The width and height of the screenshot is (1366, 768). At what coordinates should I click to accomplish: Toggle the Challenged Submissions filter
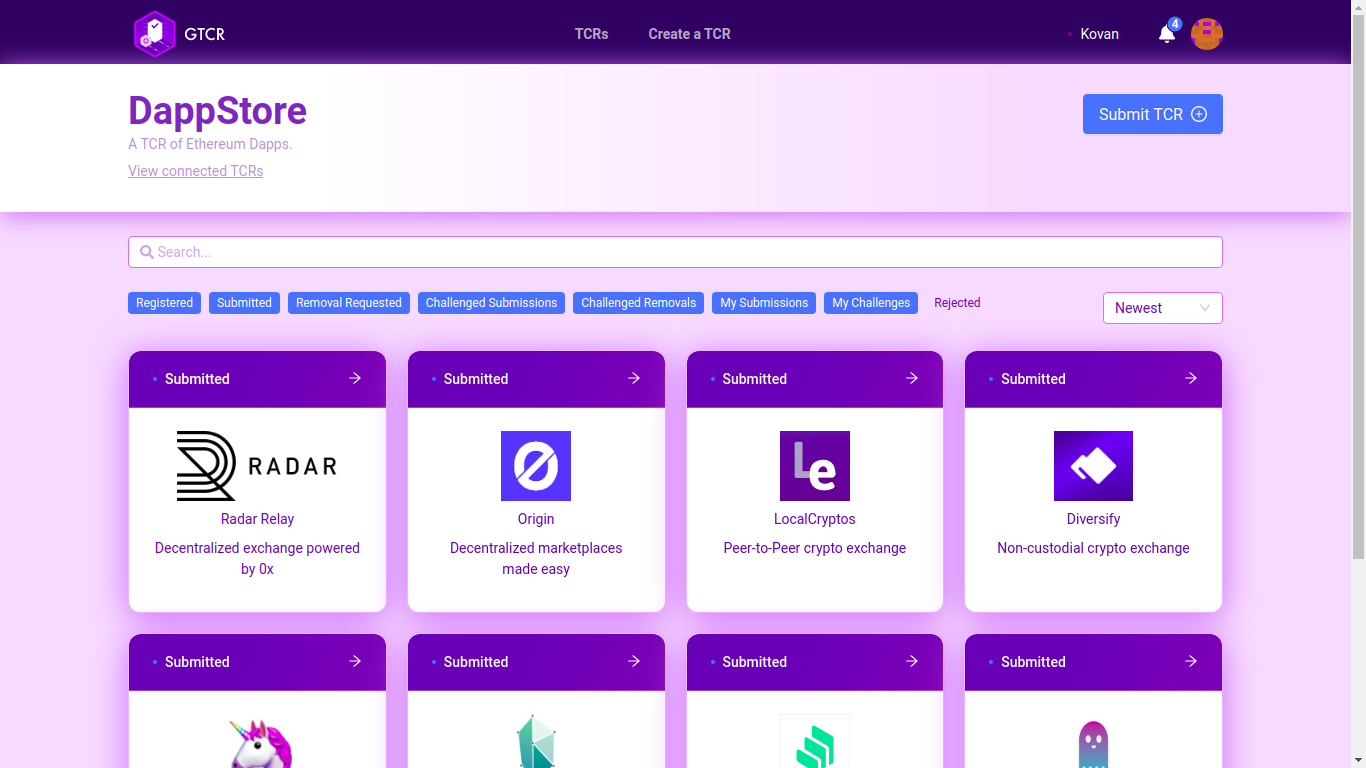(491, 303)
